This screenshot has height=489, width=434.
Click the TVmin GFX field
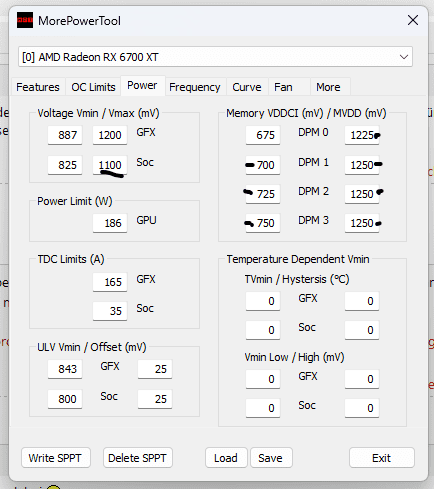pyautogui.click(x=263, y=301)
